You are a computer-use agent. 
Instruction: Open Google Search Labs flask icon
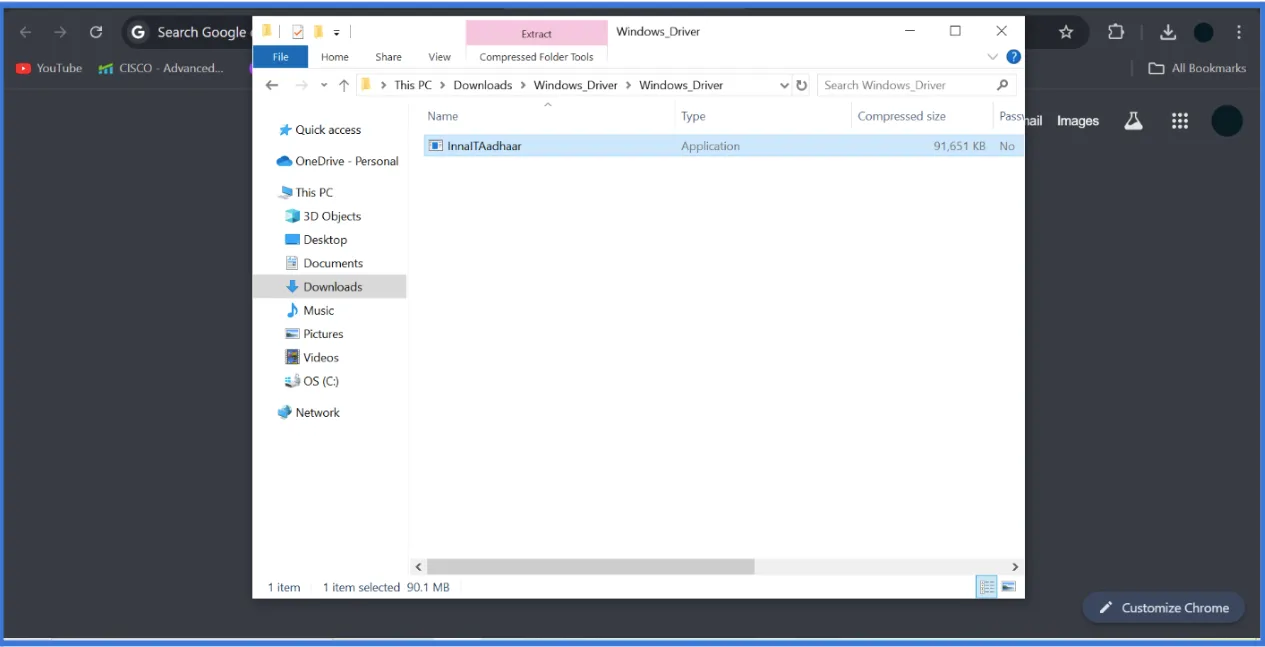(1133, 121)
